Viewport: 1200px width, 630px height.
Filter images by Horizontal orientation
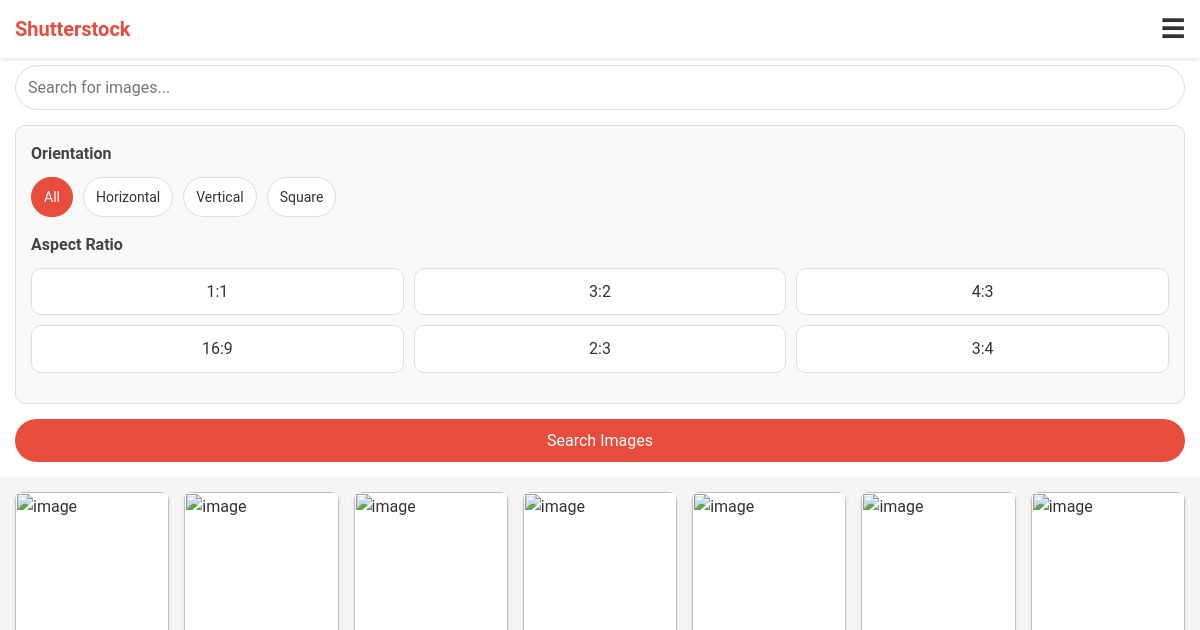[128, 197]
